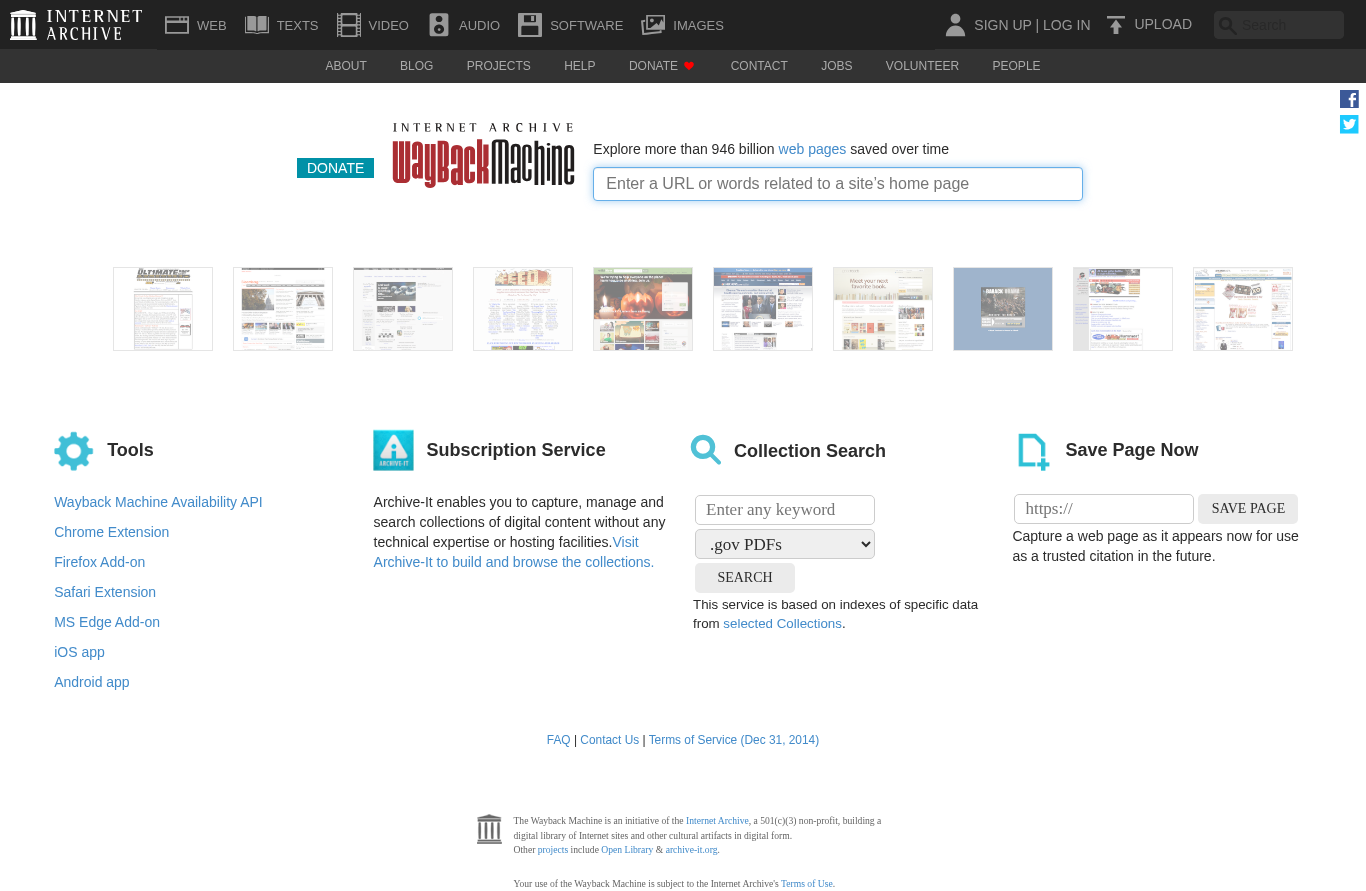This screenshot has width=1366, height=891.
Task: Click the Collection Search magnifier icon
Action: (706, 450)
